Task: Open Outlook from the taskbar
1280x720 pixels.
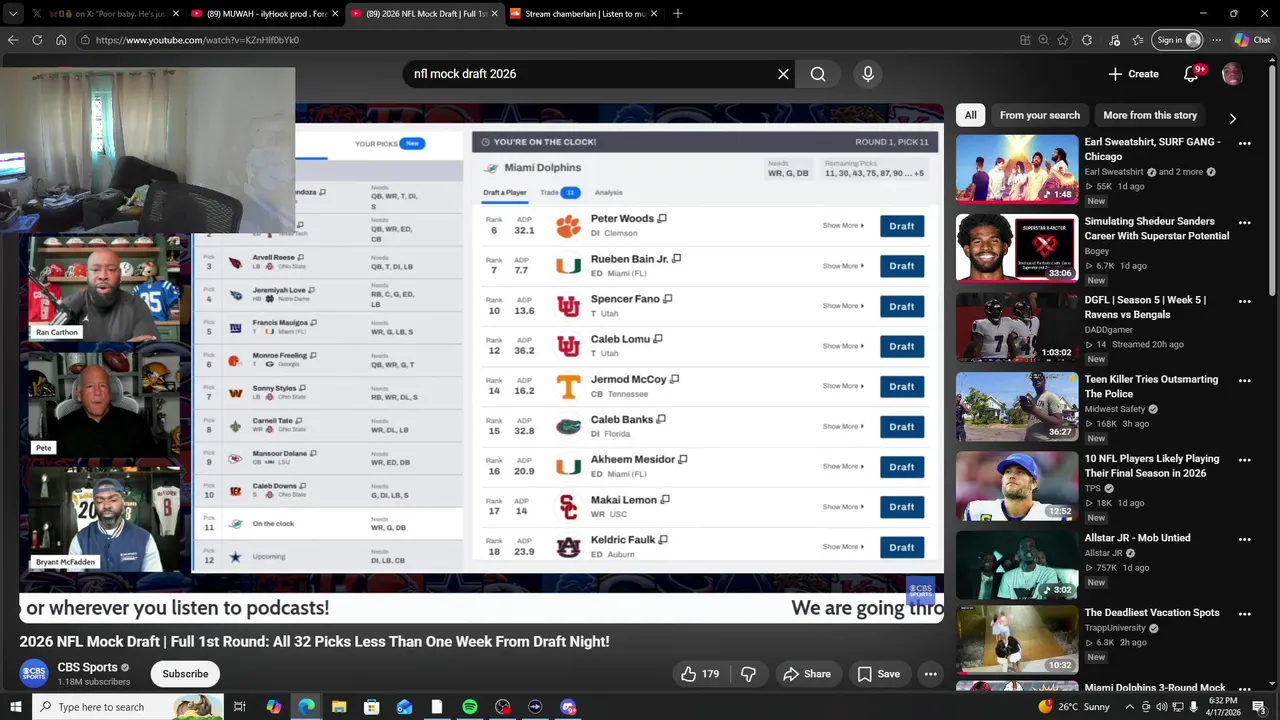Action: [404, 707]
